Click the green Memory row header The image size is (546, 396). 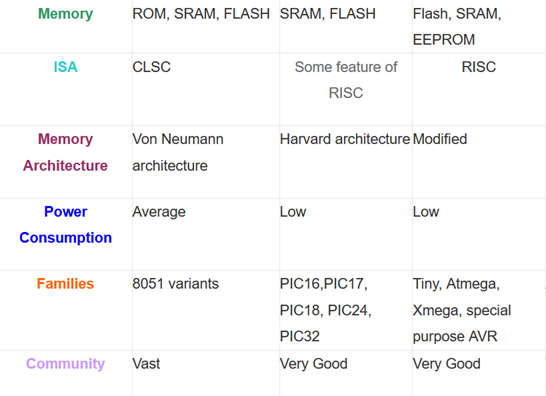click(x=65, y=14)
